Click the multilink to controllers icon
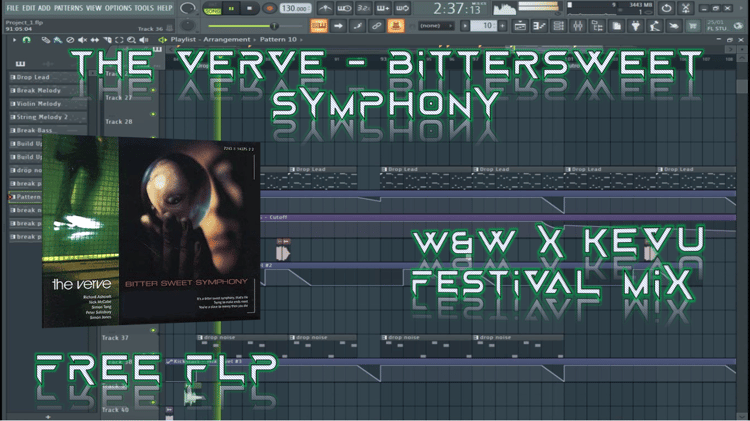This screenshot has width=750, height=421. point(376,26)
